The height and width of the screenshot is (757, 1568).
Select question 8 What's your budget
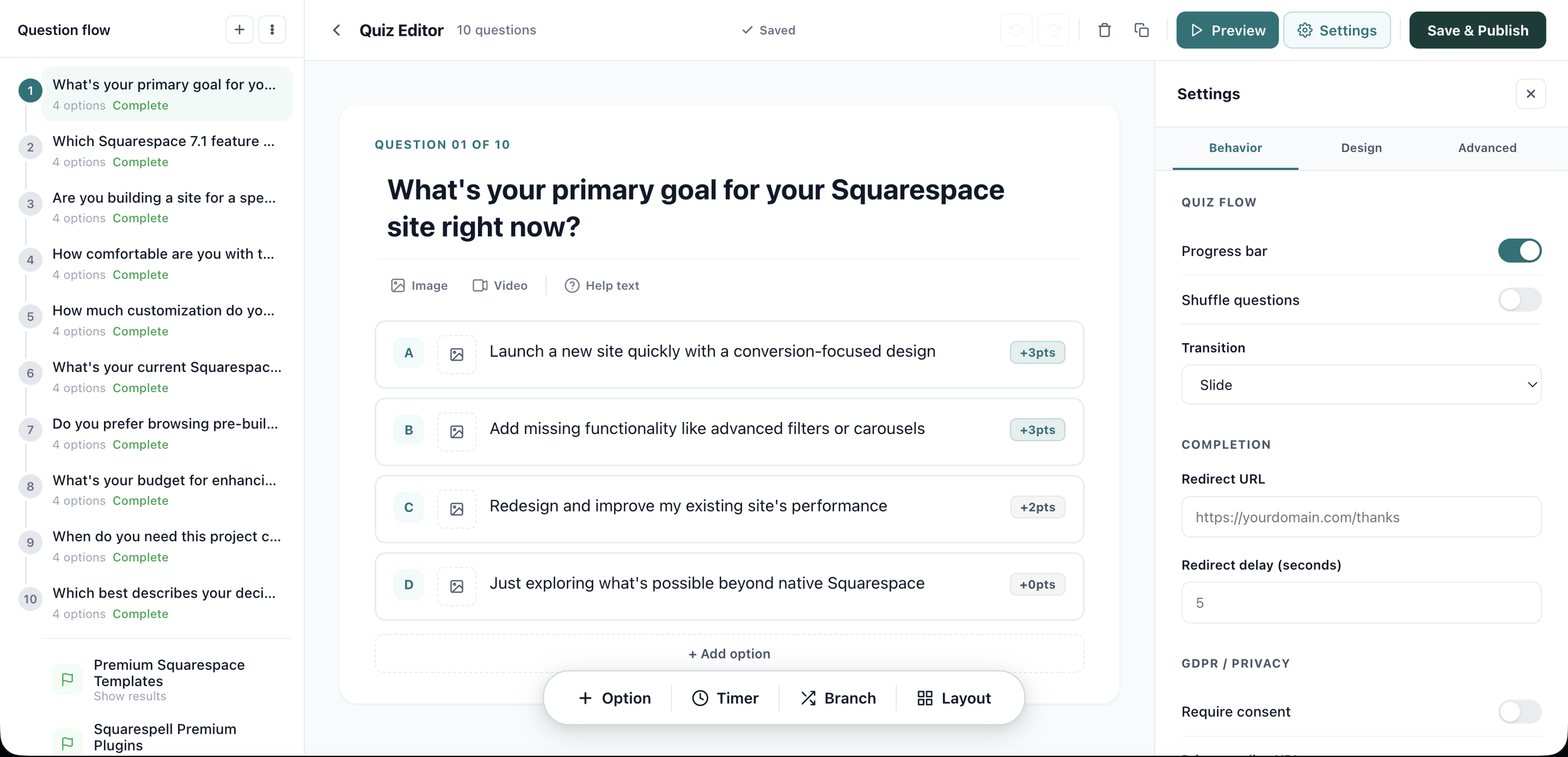click(x=167, y=489)
